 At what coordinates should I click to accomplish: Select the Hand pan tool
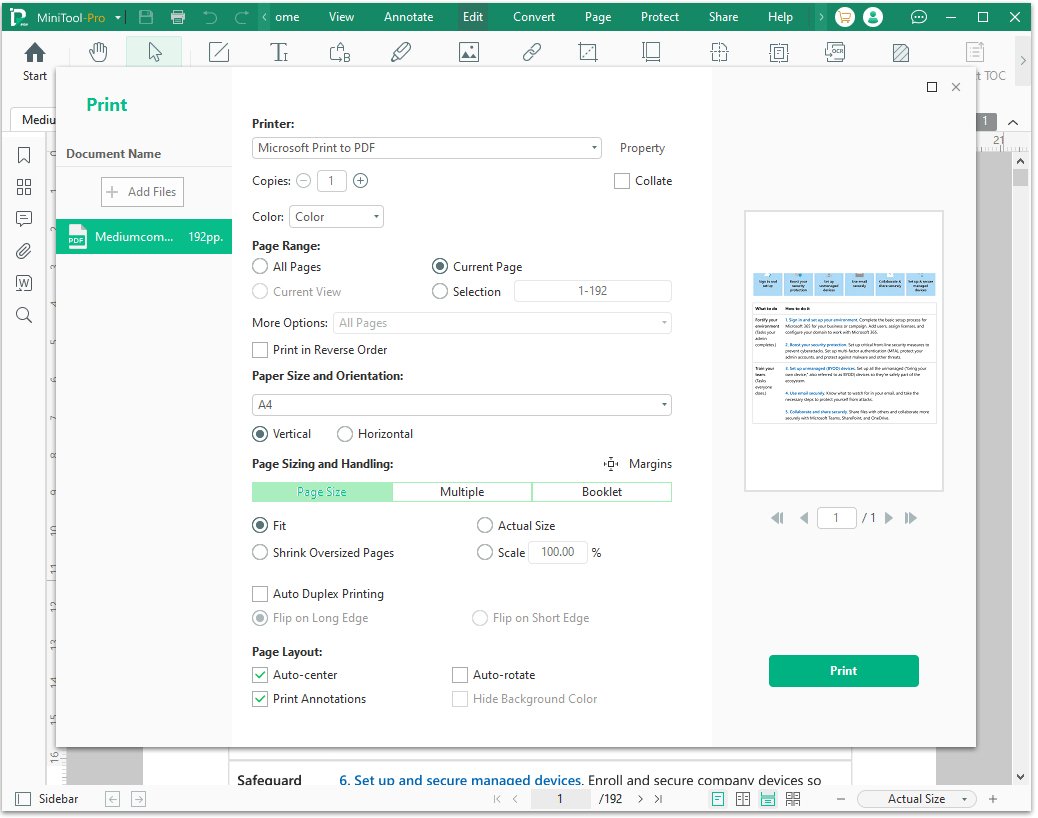[98, 52]
